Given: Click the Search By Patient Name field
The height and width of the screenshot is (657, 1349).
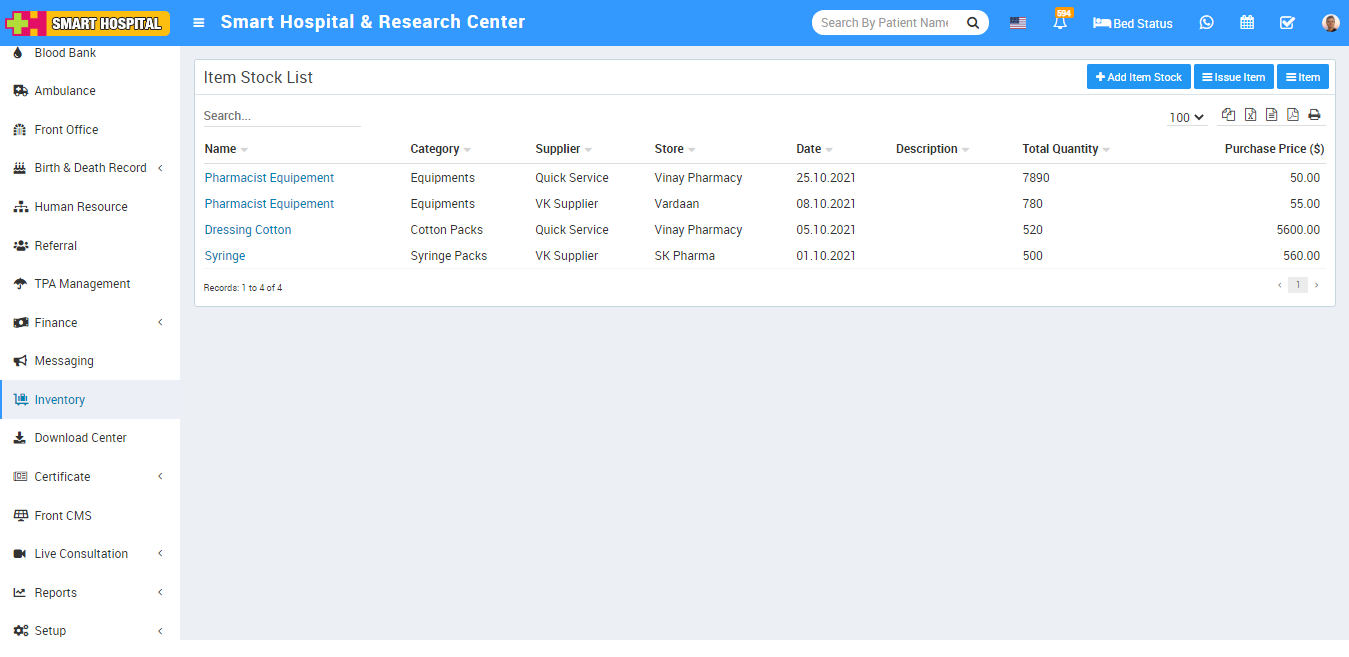Looking at the screenshot, I should click(885, 23).
